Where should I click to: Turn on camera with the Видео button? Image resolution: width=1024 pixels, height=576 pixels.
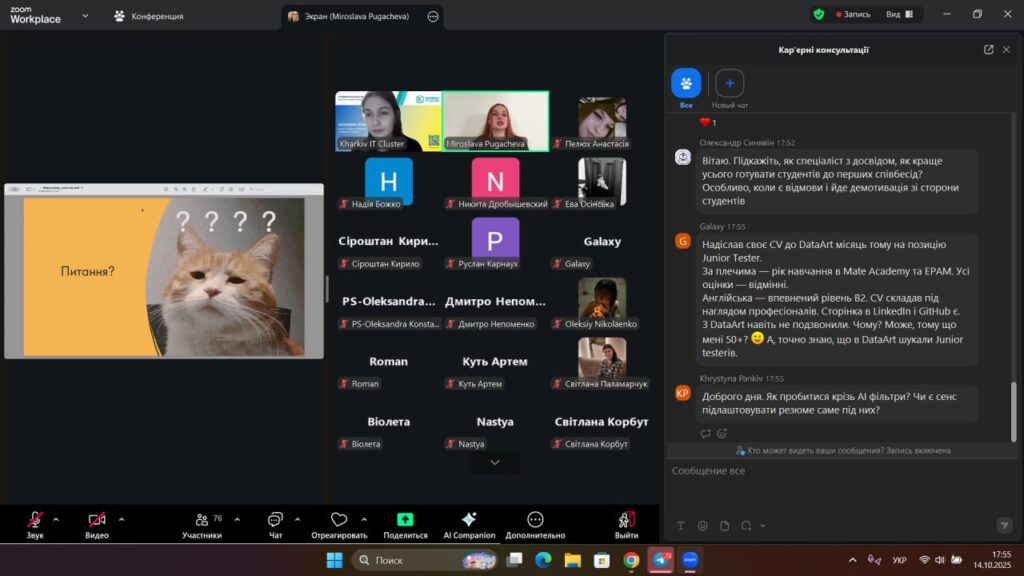point(97,520)
